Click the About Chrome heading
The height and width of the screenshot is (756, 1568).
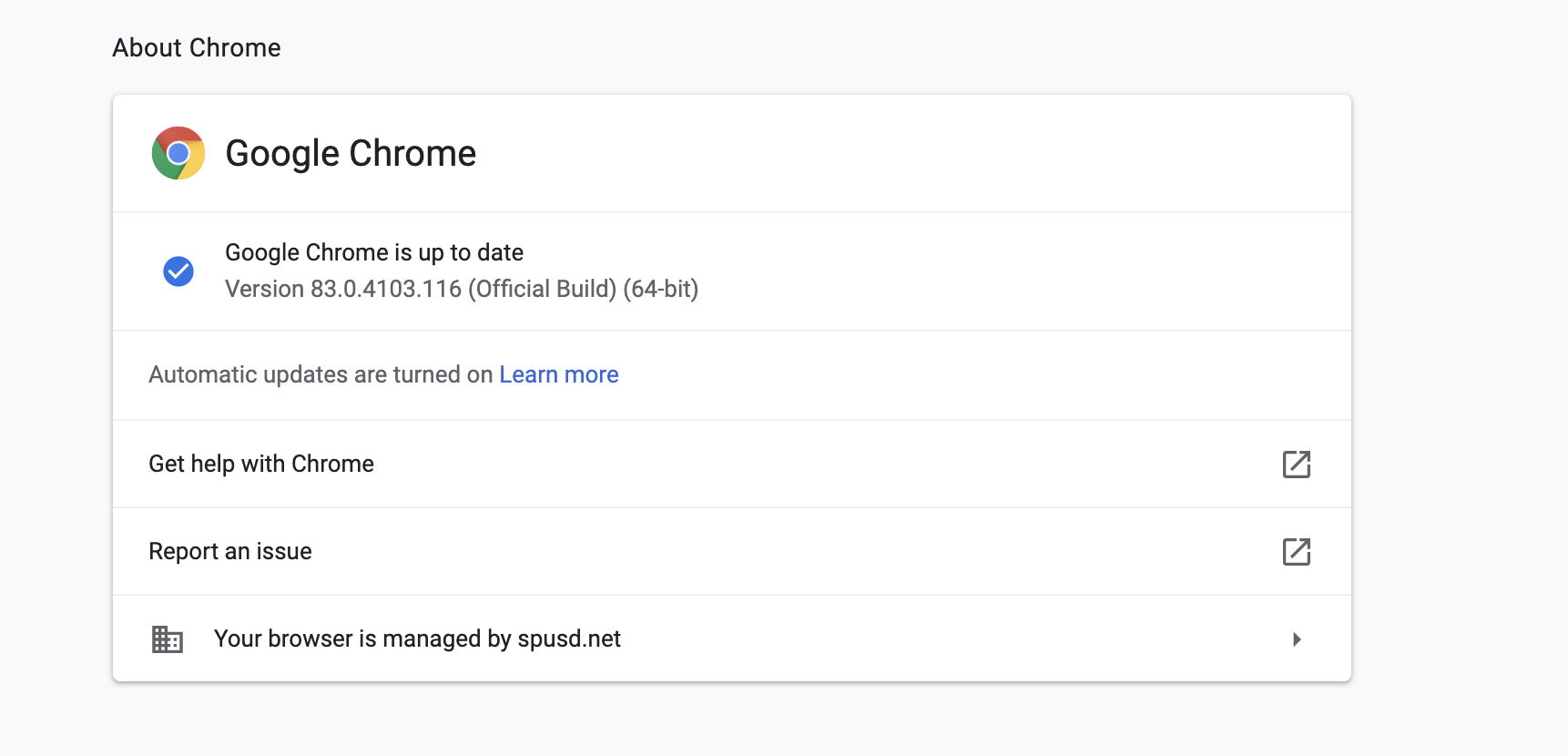pos(197,47)
